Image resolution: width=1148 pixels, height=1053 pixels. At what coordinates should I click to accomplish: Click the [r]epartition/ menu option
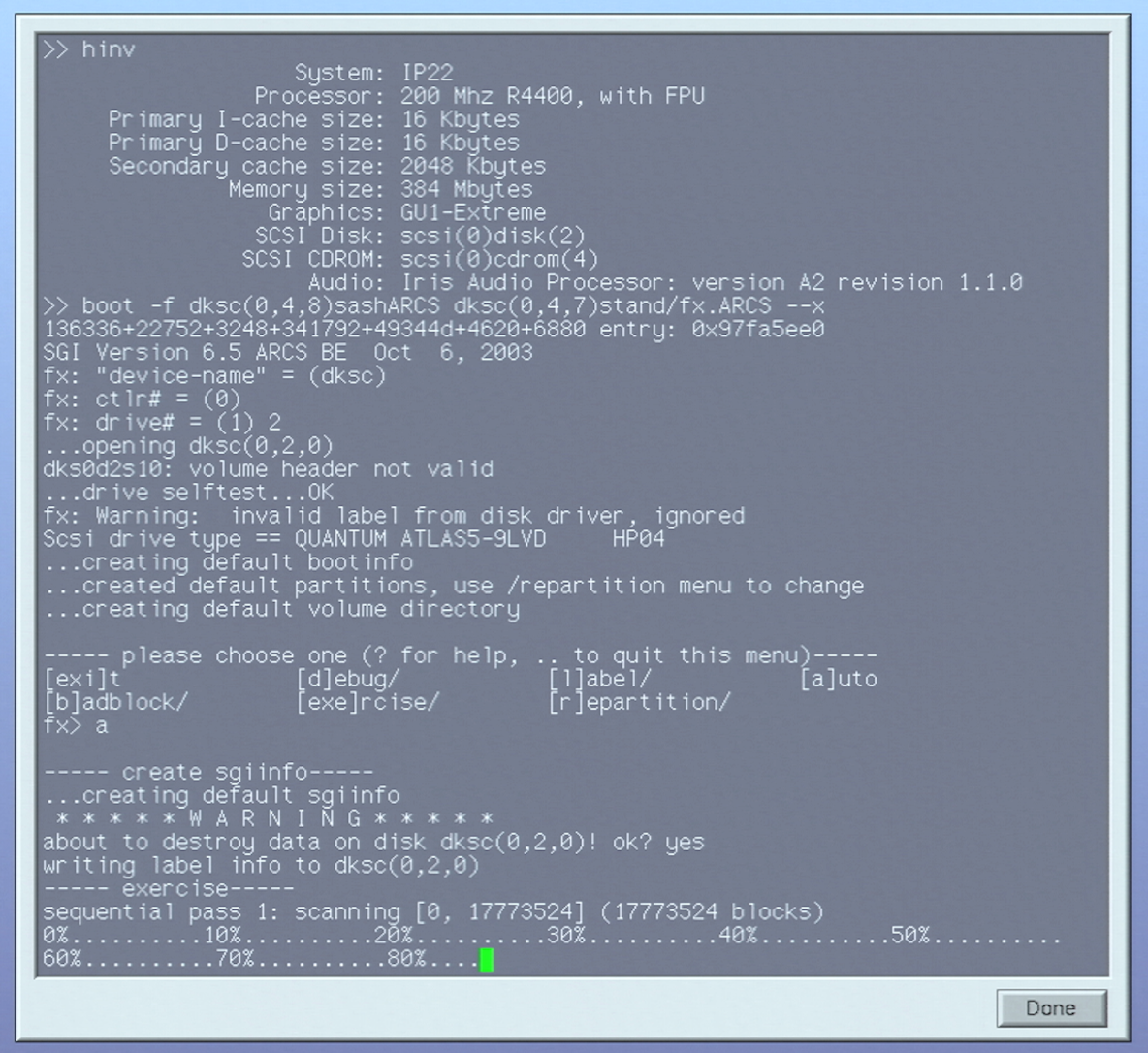pyautogui.click(x=639, y=702)
